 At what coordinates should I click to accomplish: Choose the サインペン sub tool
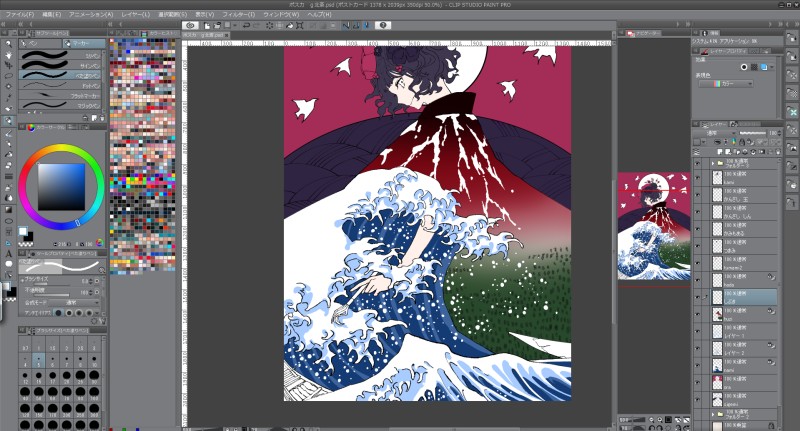(x=60, y=65)
